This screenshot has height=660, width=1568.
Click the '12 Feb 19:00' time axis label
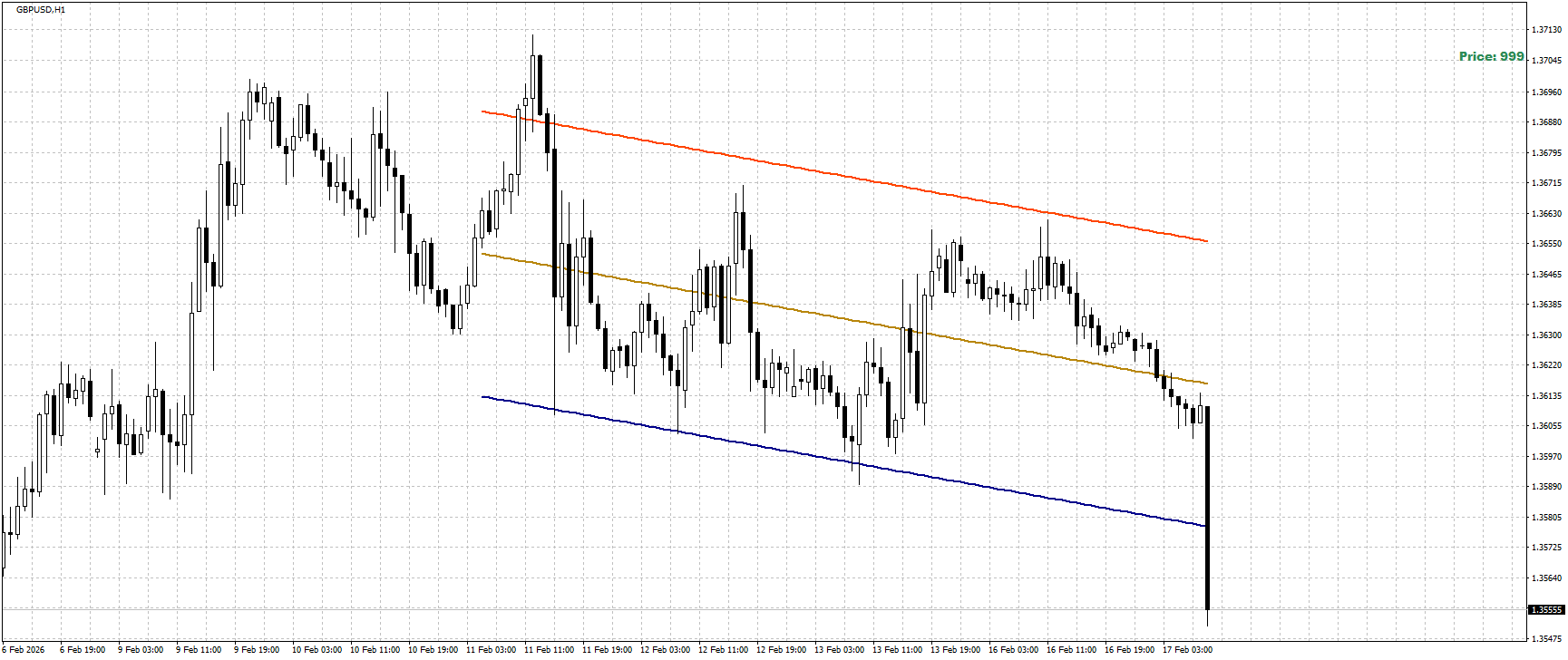pos(781,650)
